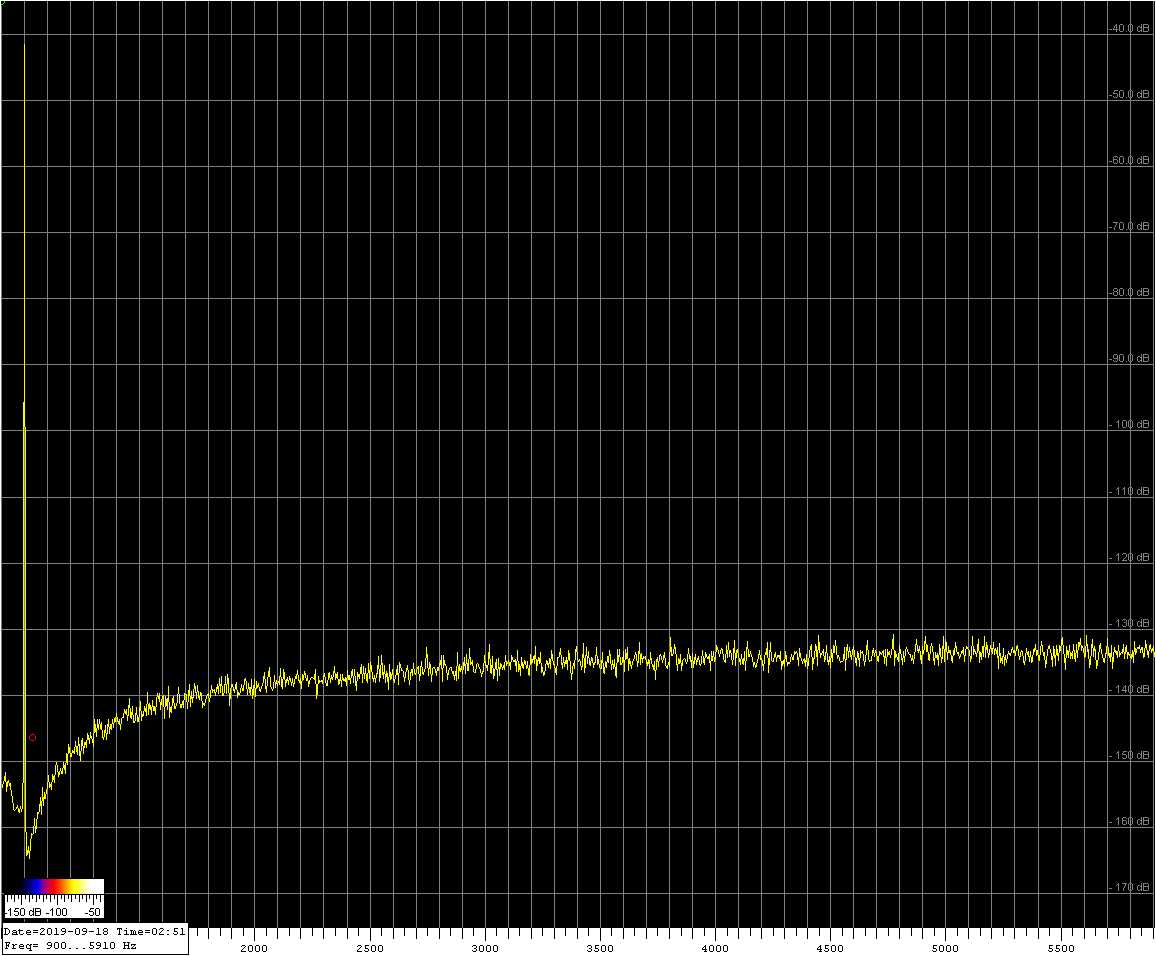This screenshot has height=956, width=1156.
Task: Click the -60.0 dB scale label
Action: tap(1129, 160)
